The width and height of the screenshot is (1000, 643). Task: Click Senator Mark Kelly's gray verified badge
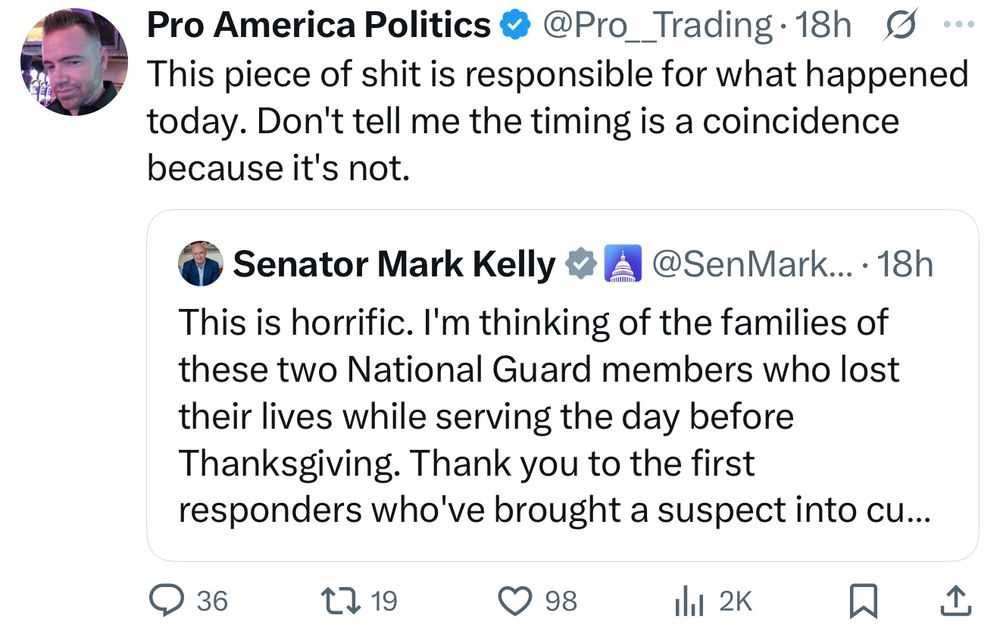[x=581, y=265]
